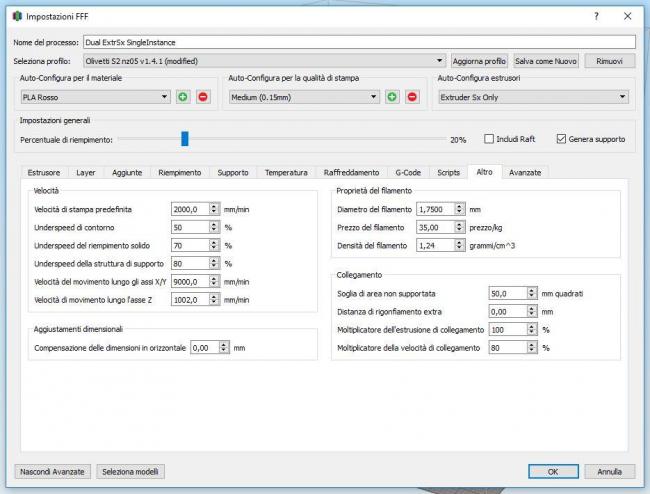Click red minus icon beside Medium quality preset
The image size is (650, 494).
[412, 97]
